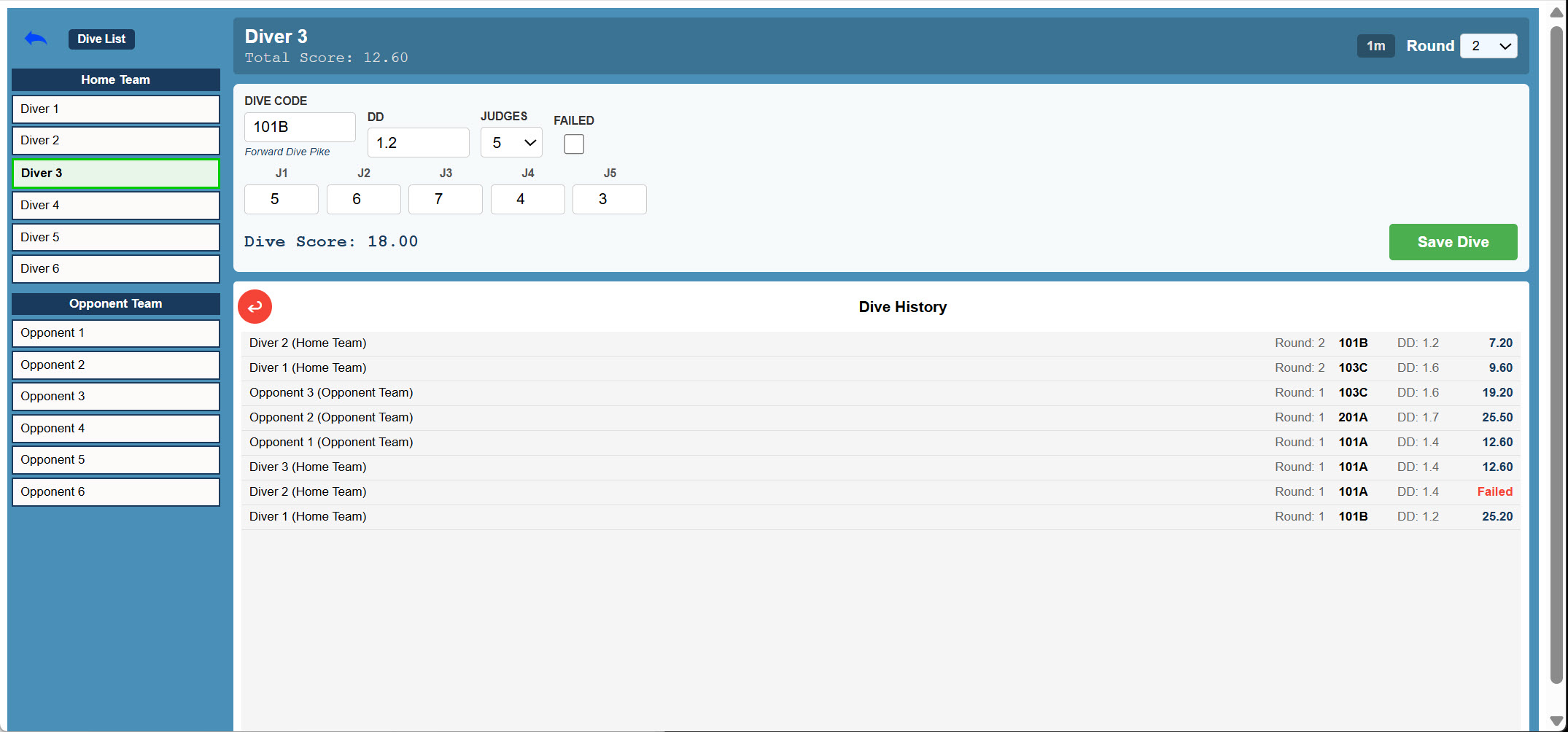Screen dimensions: 1568x732
Task: Click the vertical scrollbar thumb
Action: point(1556,356)
